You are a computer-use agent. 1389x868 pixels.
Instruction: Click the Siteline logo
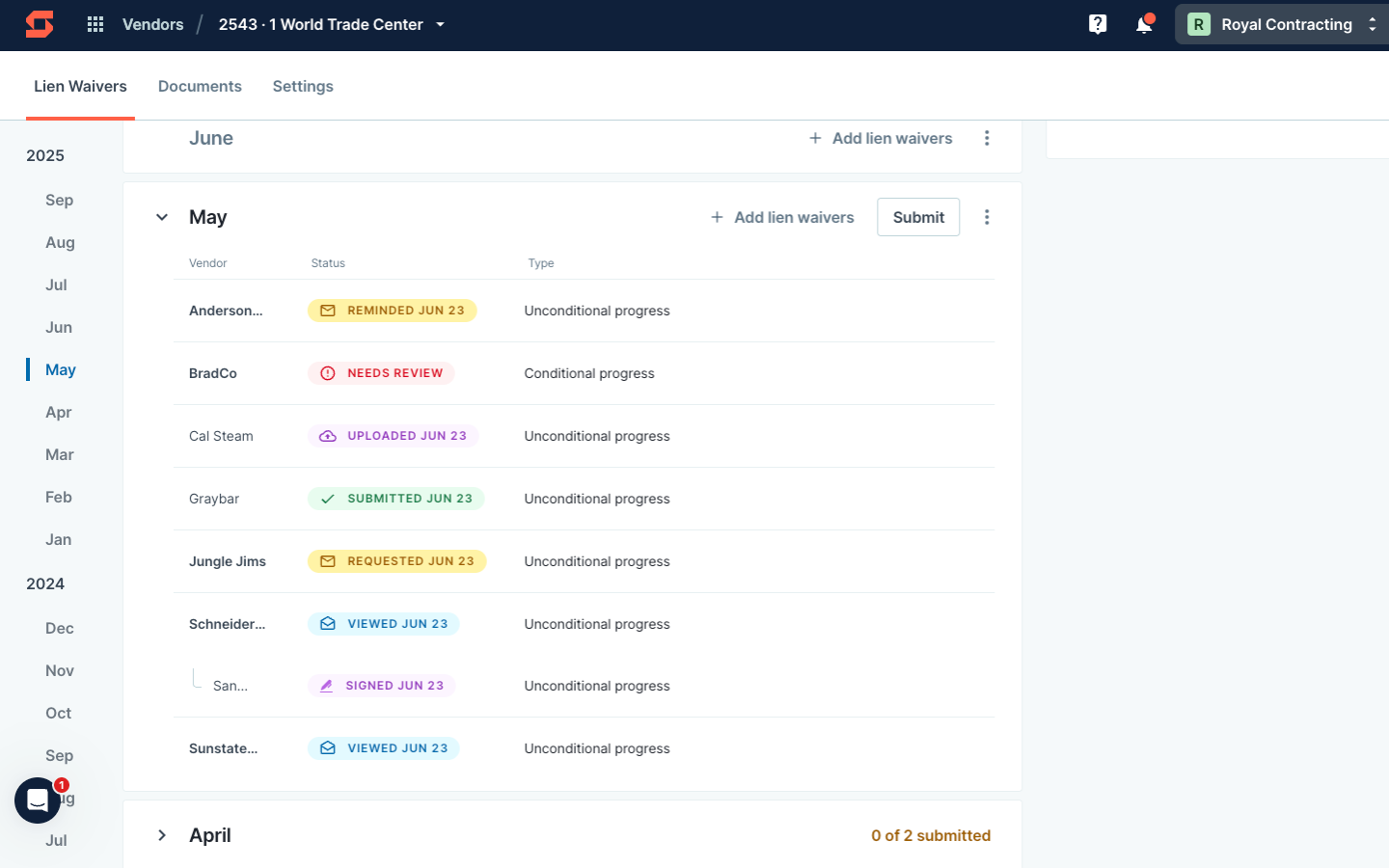tap(39, 24)
